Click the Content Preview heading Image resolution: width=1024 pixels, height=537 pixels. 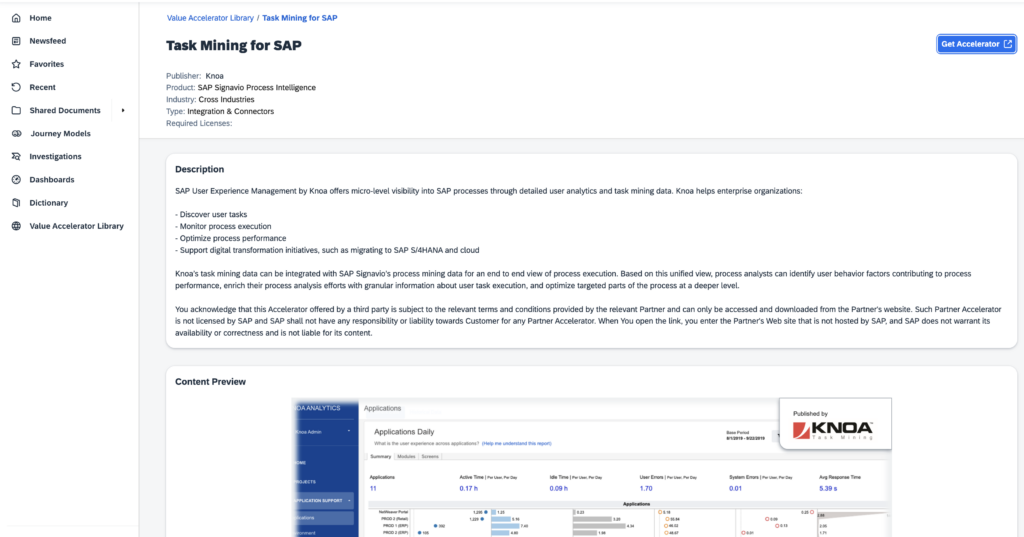point(210,382)
